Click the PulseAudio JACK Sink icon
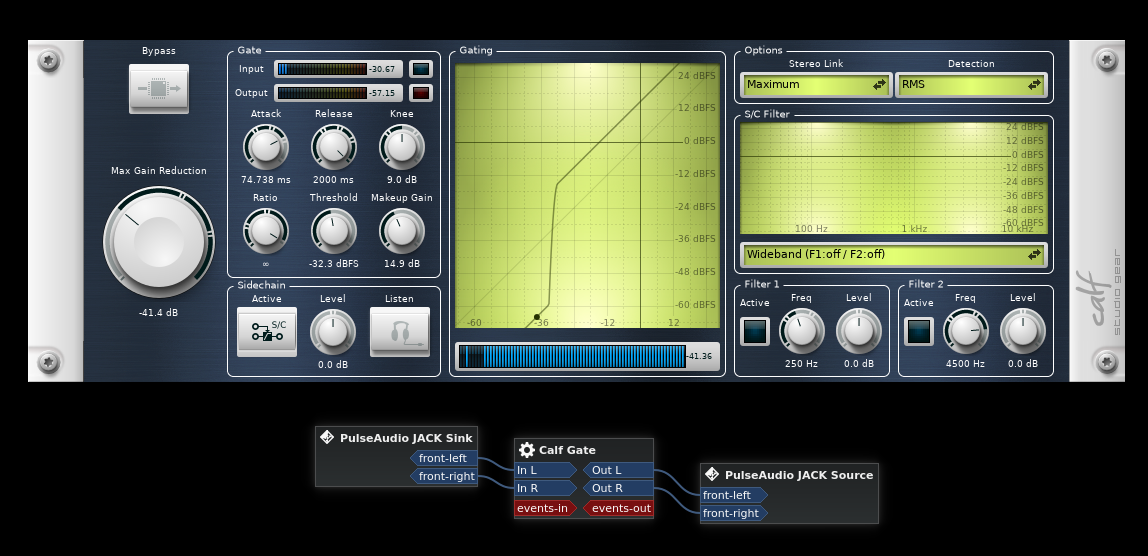The width and height of the screenshot is (1148, 556). click(x=327, y=437)
